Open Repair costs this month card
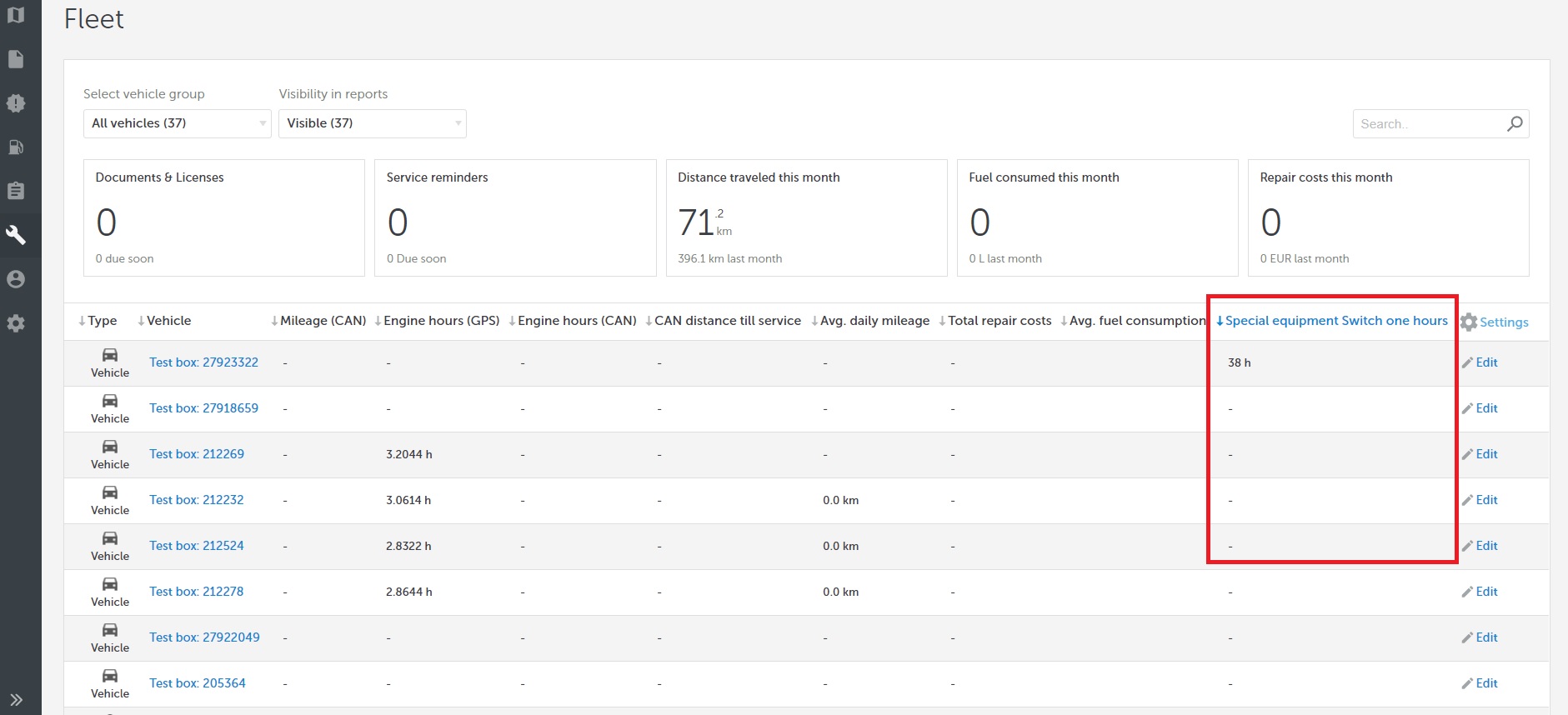This screenshot has height=715, width=1568. pyautogui.click(x=1389, y=217)
